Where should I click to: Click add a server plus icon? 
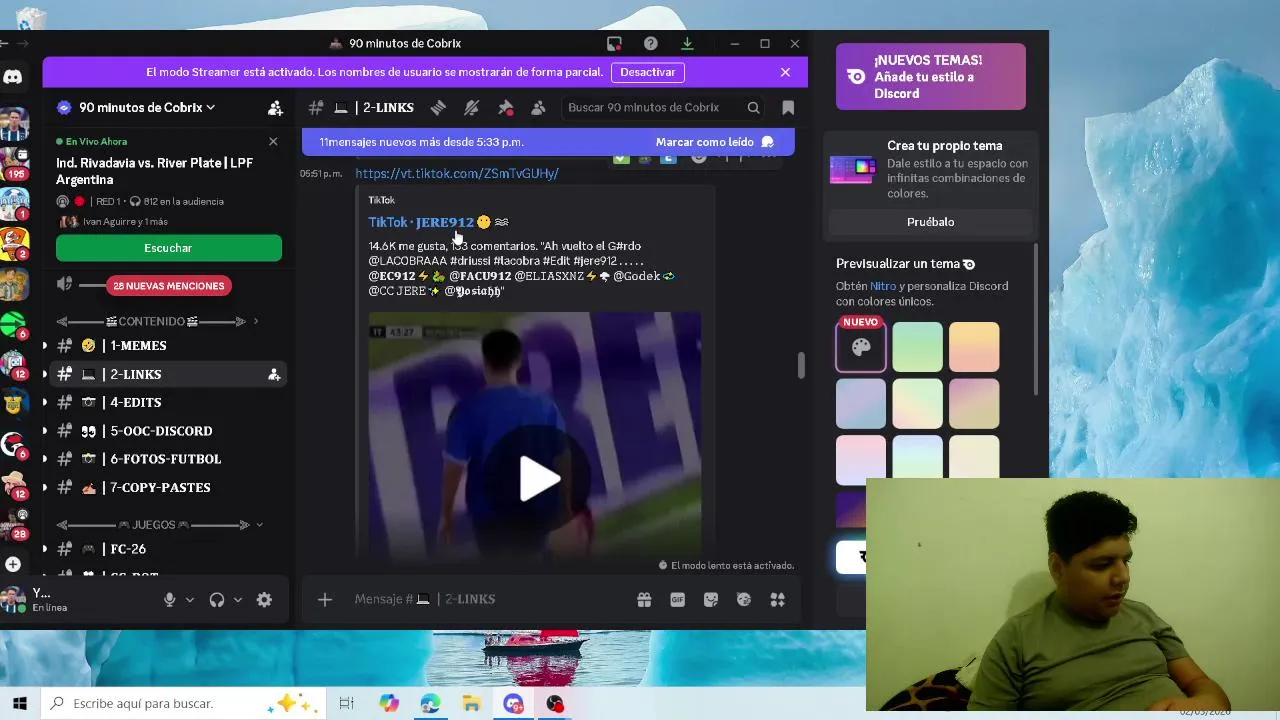pyautogui.click(x=13, y=564)
